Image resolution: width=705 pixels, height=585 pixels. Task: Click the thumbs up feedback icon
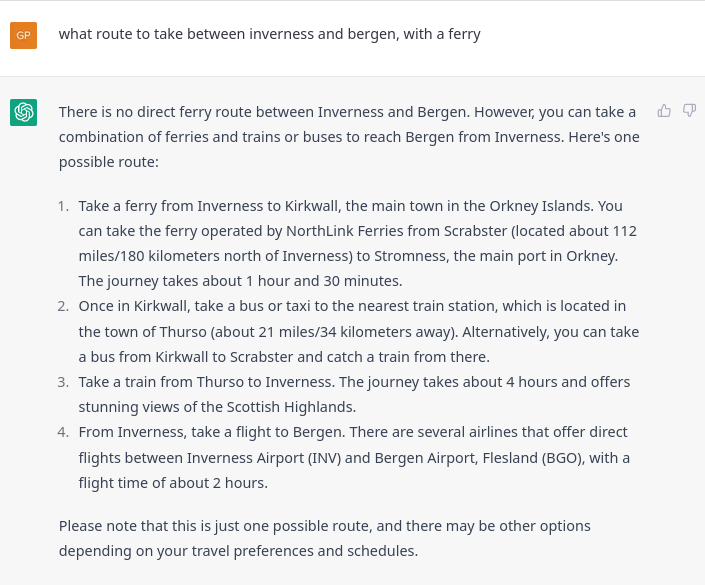tap(664, 110)
